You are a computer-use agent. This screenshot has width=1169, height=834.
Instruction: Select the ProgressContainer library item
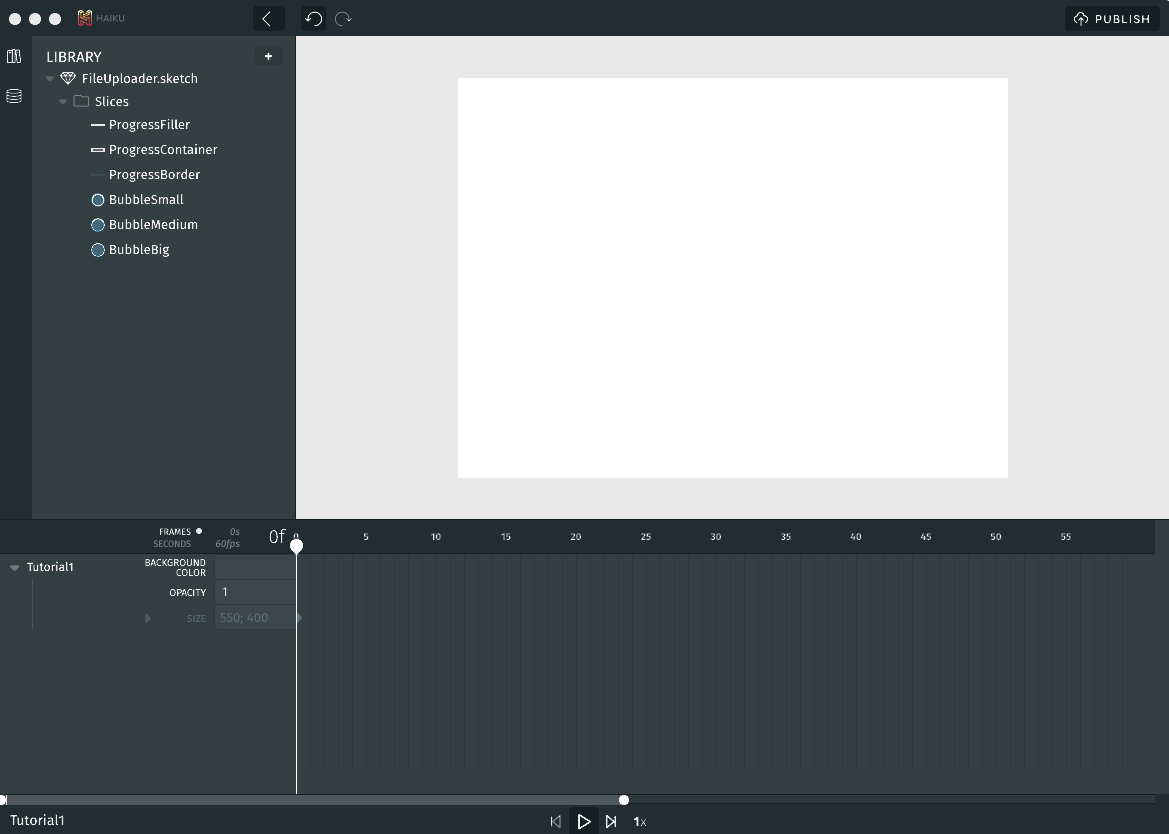(x=162, y=150)
